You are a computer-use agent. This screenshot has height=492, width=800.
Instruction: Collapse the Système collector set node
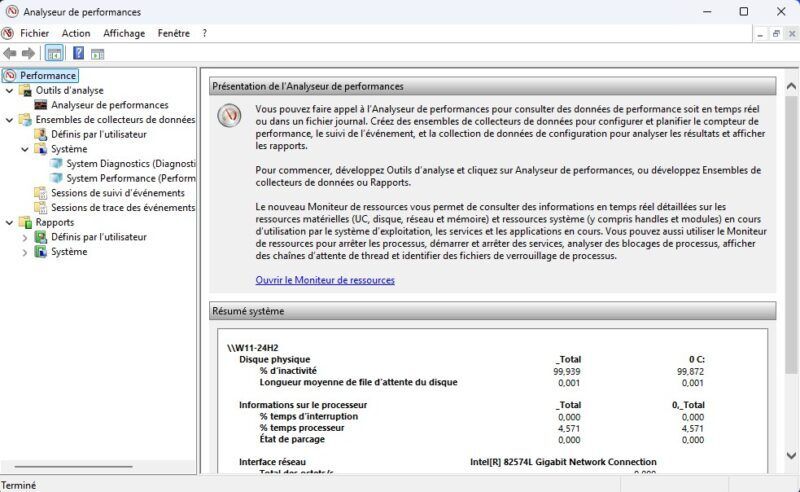coord(24,149)
